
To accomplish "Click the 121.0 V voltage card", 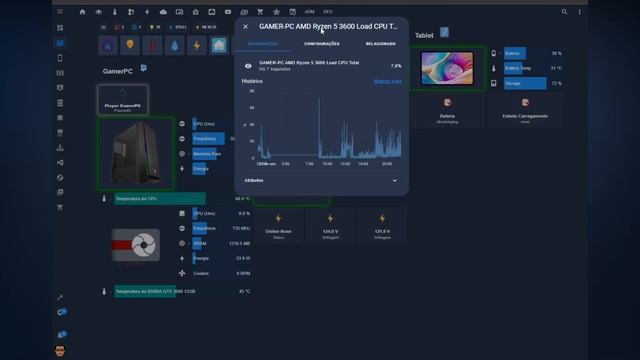I will (x=382, y=225).
